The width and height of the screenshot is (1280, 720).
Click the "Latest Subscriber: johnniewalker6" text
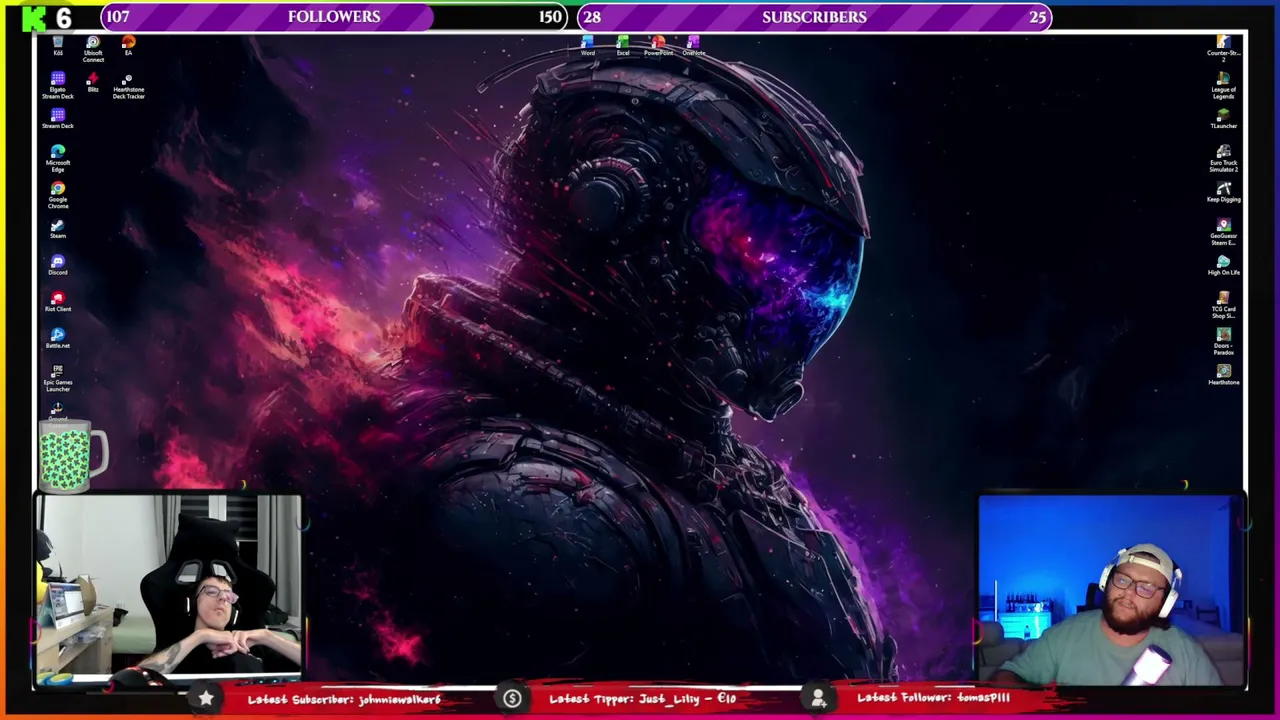(344, 699)
